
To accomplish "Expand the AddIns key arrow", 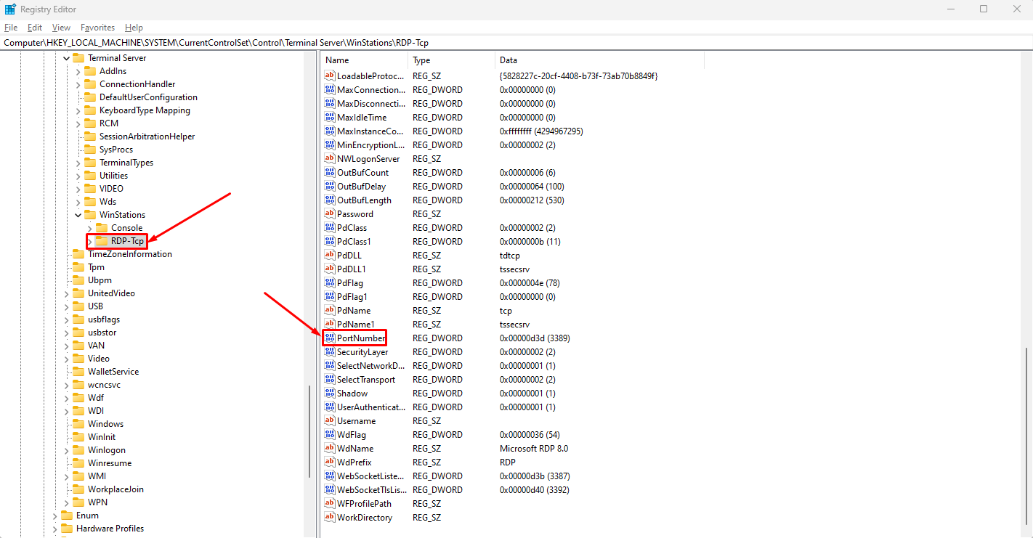I will [x=78, y=72].
